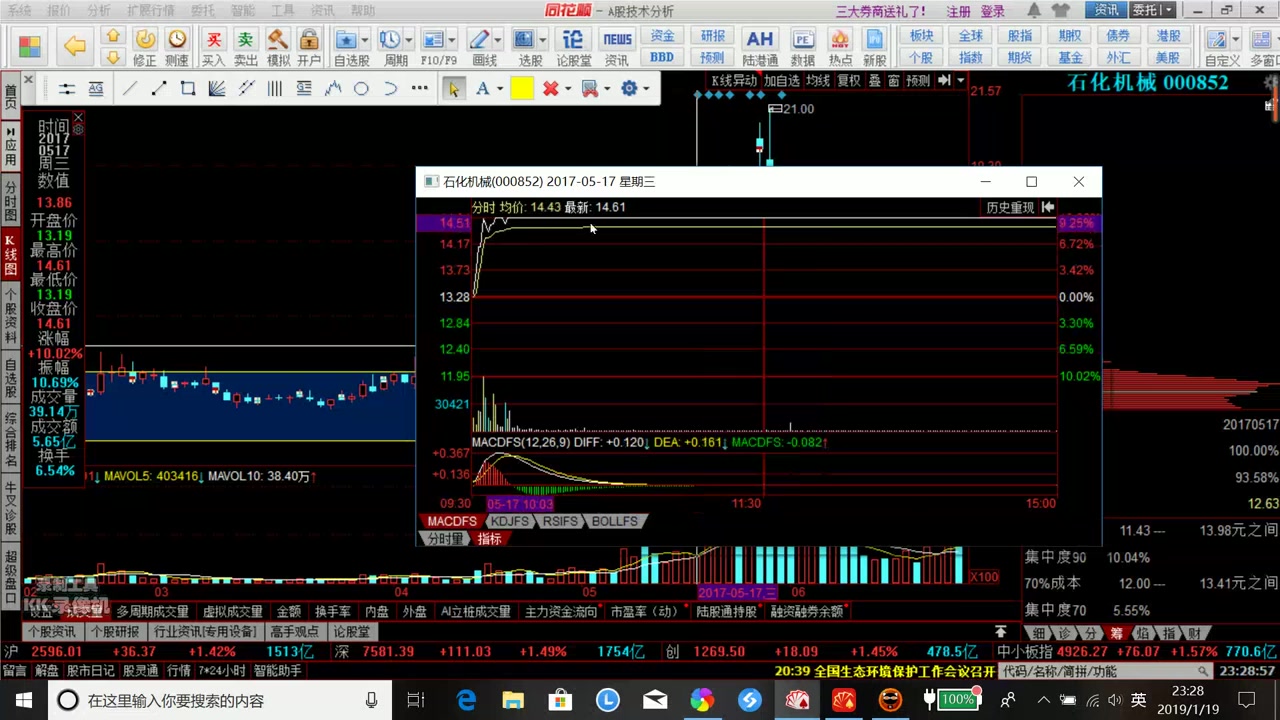Switch to the RSIFS indicator tab

(560, 521)
